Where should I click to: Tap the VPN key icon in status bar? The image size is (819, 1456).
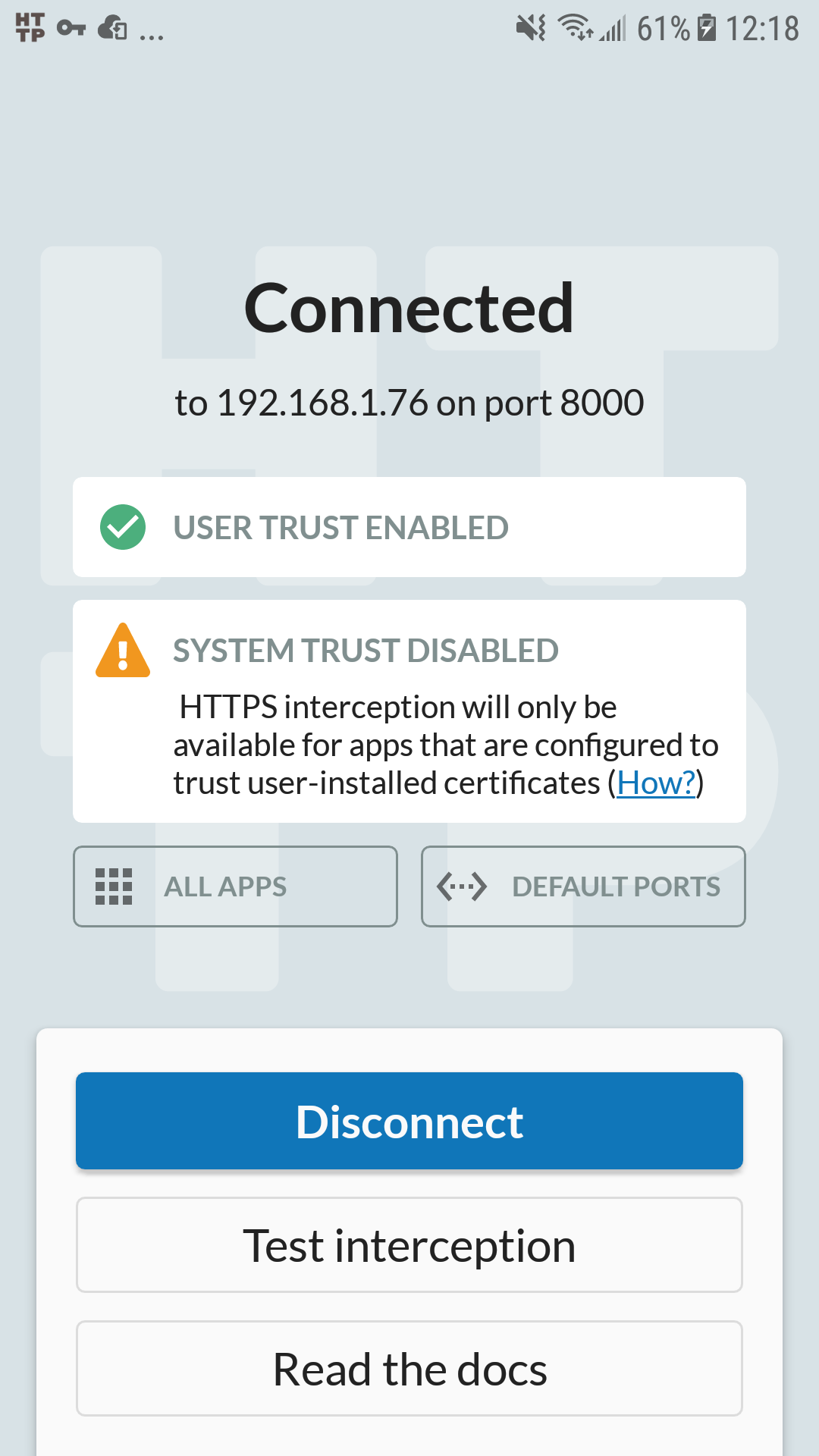click(72, 29)
